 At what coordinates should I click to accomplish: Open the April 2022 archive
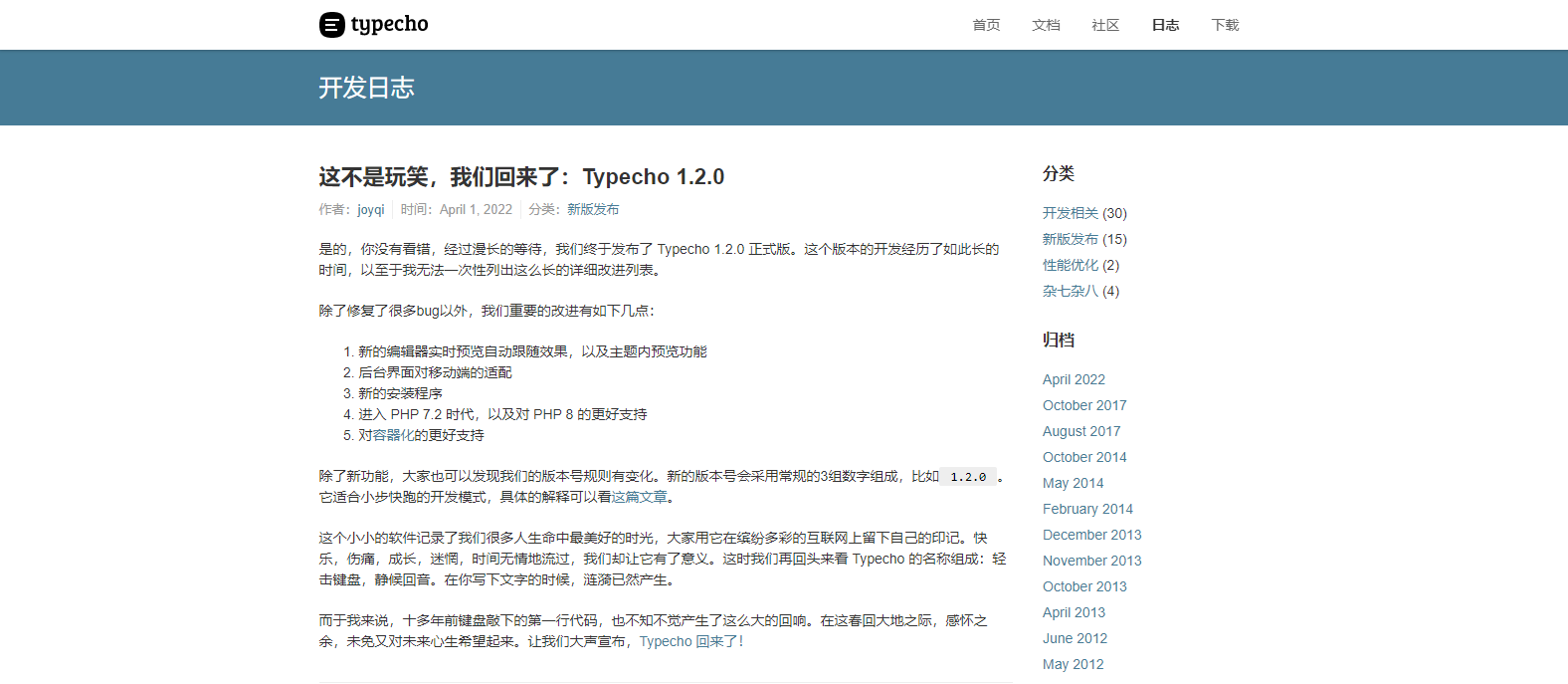pos(1074,379)
